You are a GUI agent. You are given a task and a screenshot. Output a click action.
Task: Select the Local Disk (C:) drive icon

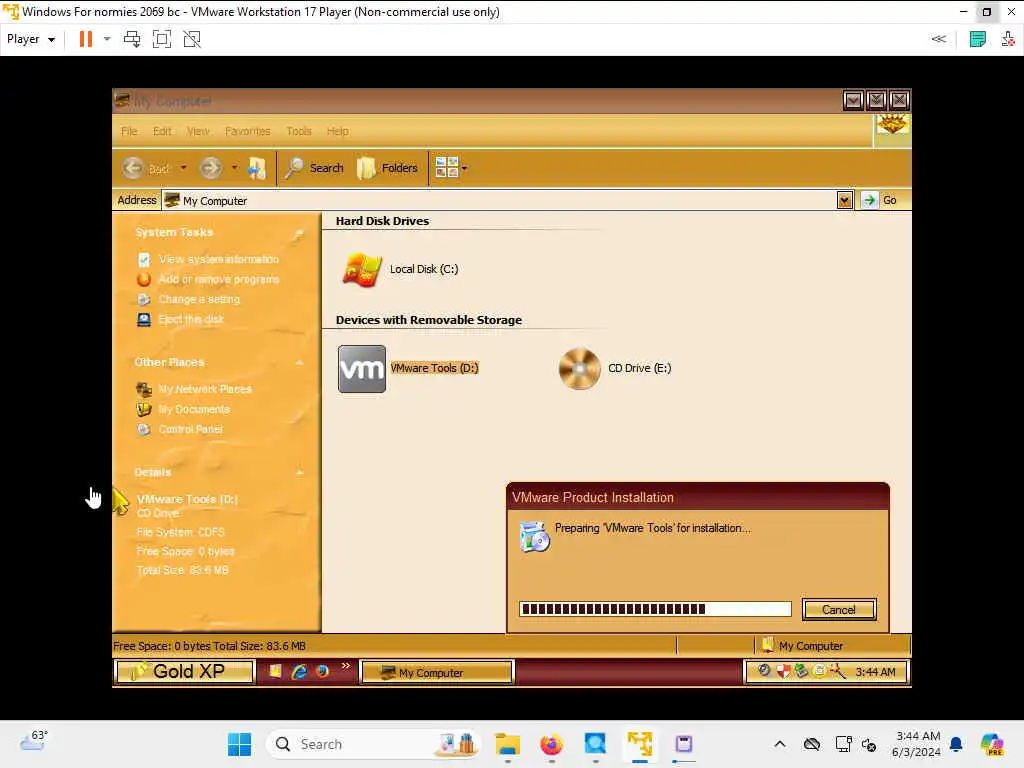point(362,269)
